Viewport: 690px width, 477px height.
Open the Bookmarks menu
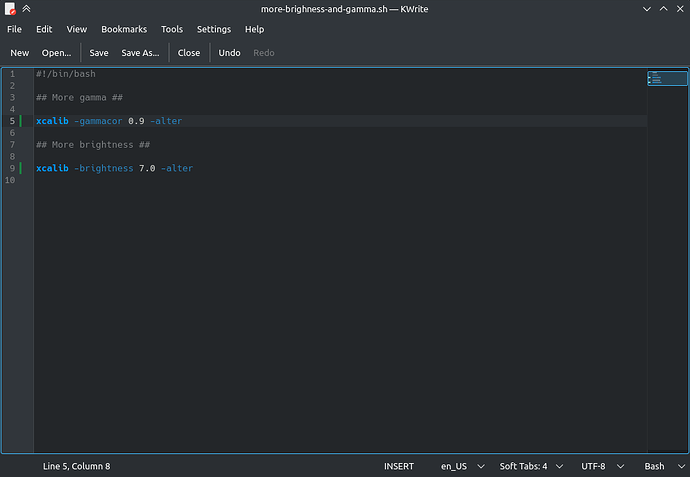[124, 29]
